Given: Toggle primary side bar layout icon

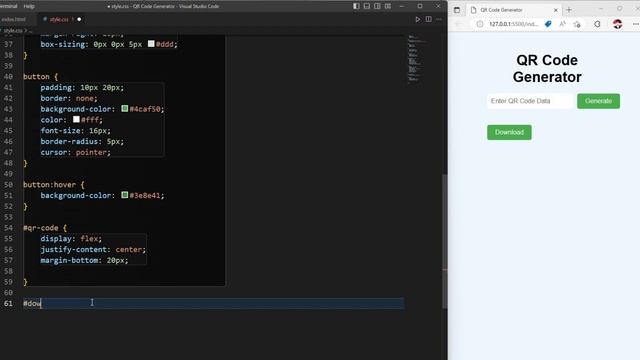Looking at the screenshot, I should (356, 6).
